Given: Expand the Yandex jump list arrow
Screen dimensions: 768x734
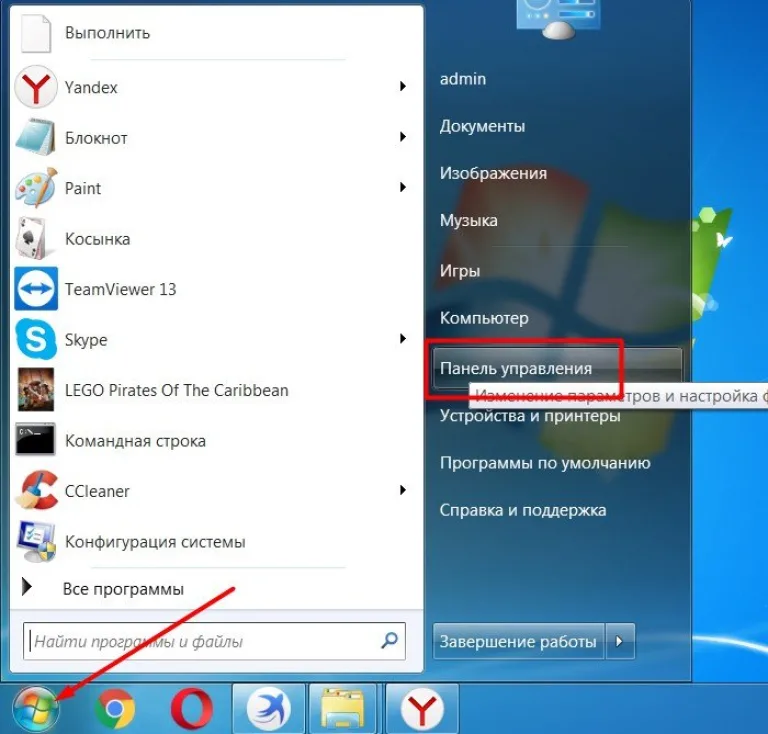Looking at the screenshot, I should tap(403, 87).
